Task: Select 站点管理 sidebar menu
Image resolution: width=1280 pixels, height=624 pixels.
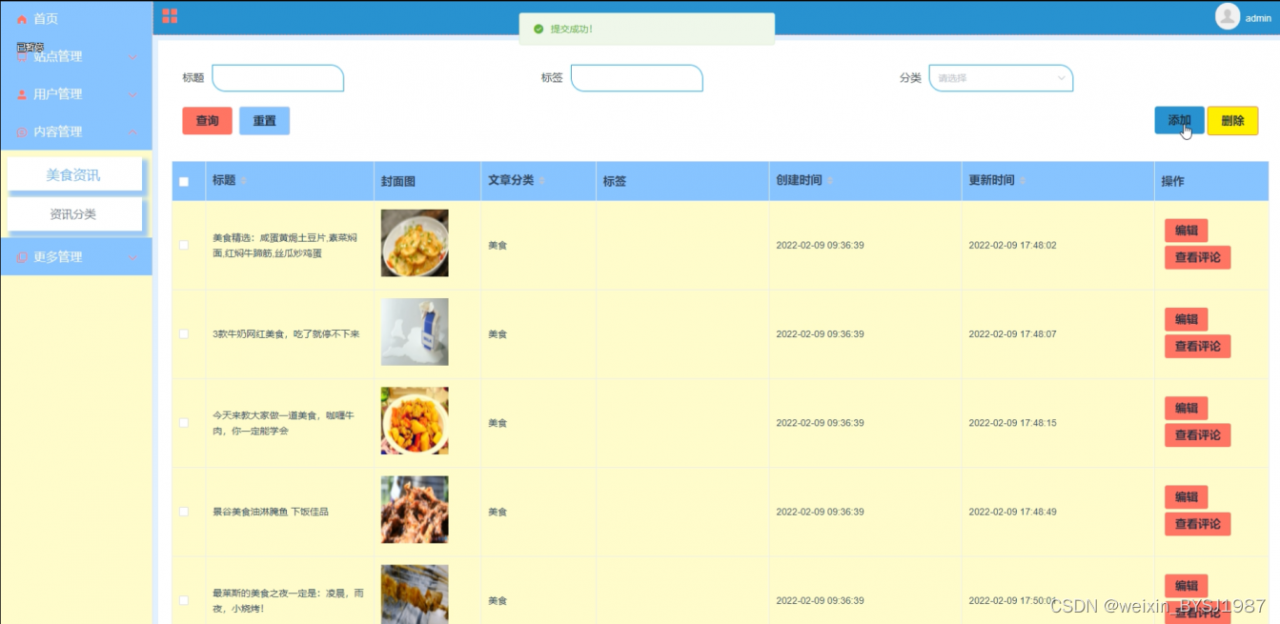Action: (76, 57)
